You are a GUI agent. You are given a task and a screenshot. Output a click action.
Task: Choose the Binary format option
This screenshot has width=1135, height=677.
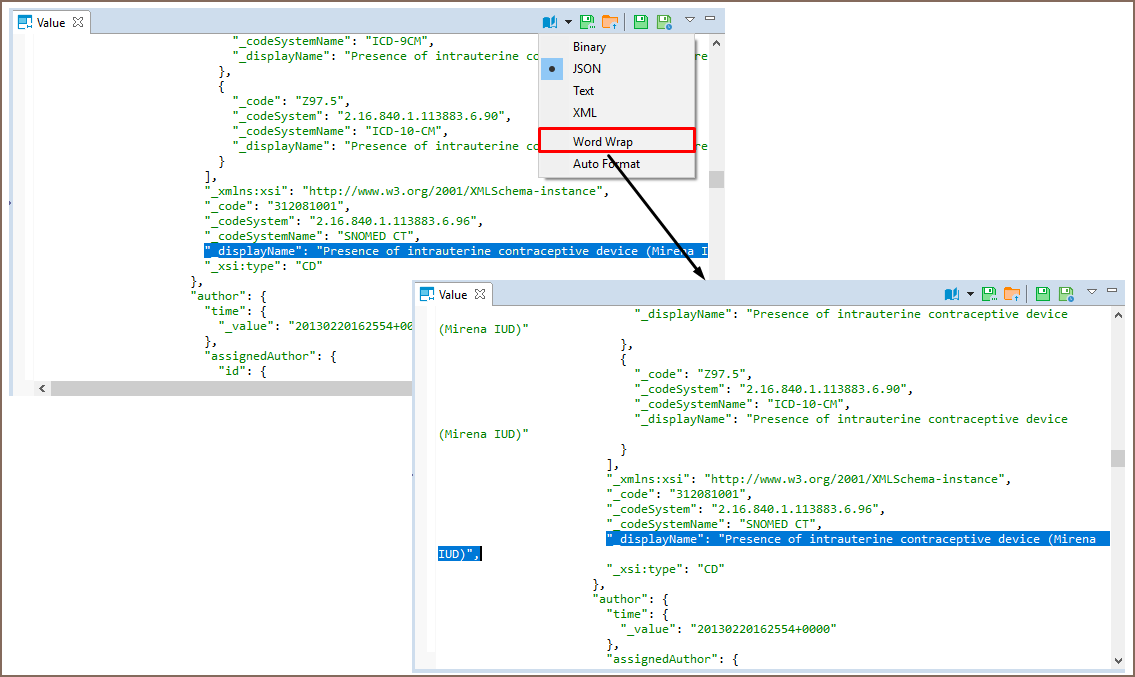589,47
